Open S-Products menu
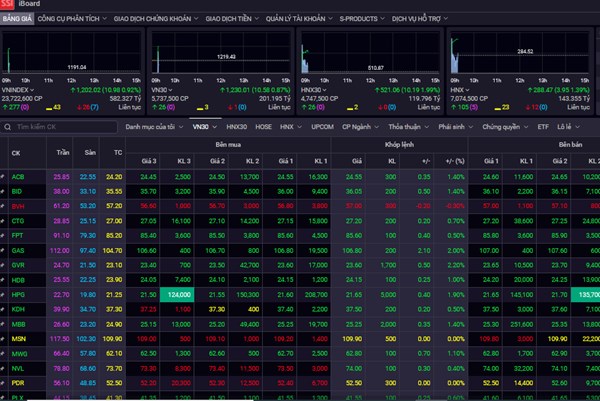Image resolution: width=600 pixels, height=401 pixels. pos(362,18)
